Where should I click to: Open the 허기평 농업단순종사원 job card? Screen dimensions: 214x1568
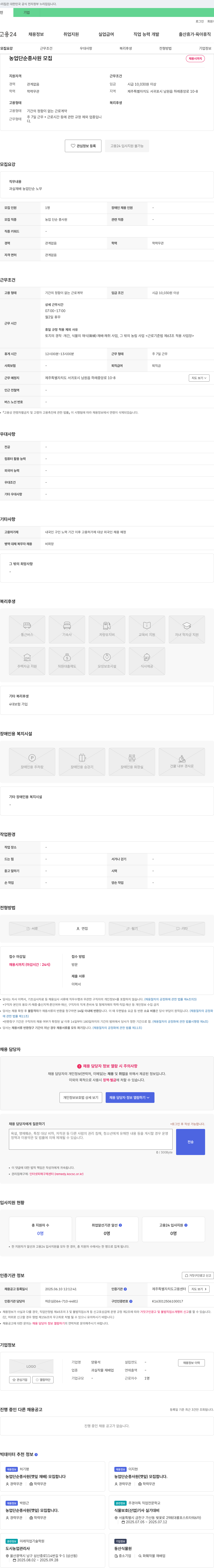click(x=52, y=1476)
